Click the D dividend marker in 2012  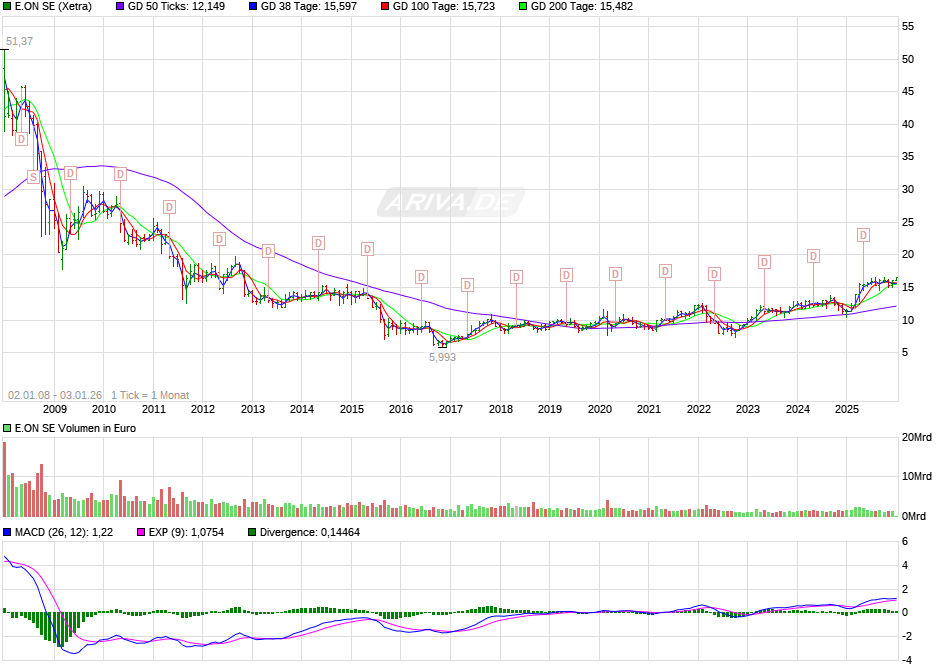(x=219, y=239)
